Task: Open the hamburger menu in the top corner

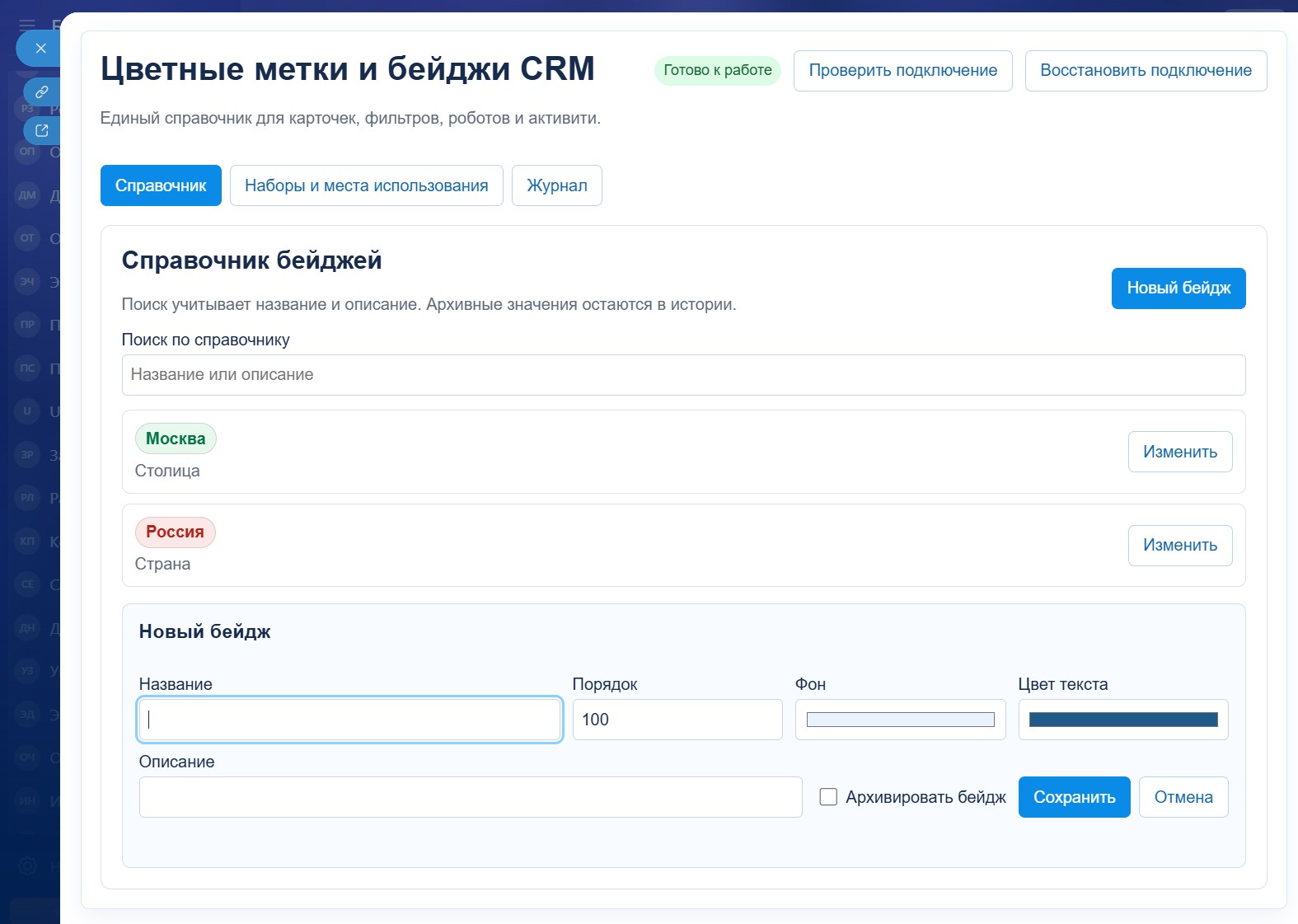Action: 27,24
